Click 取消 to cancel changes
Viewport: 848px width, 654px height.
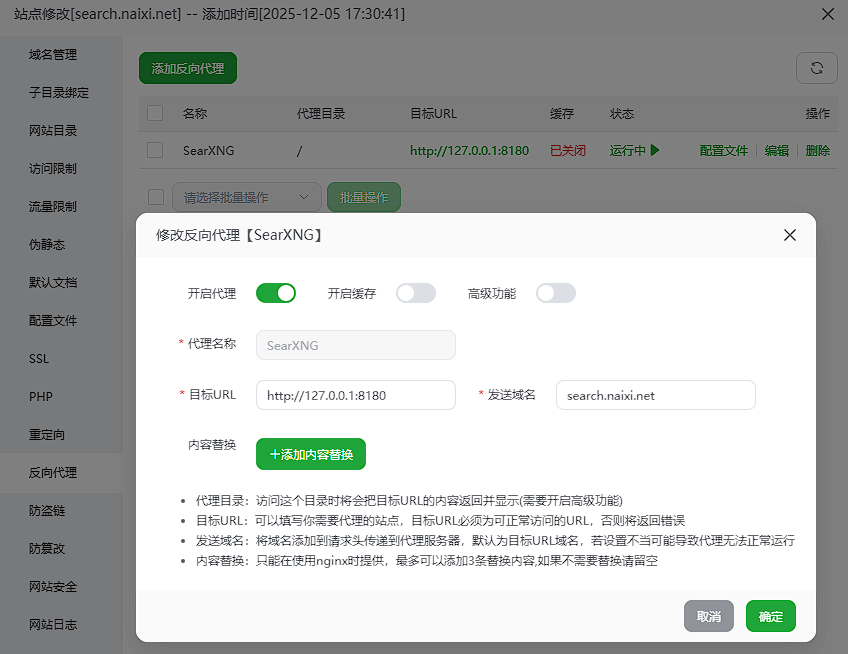709,617
